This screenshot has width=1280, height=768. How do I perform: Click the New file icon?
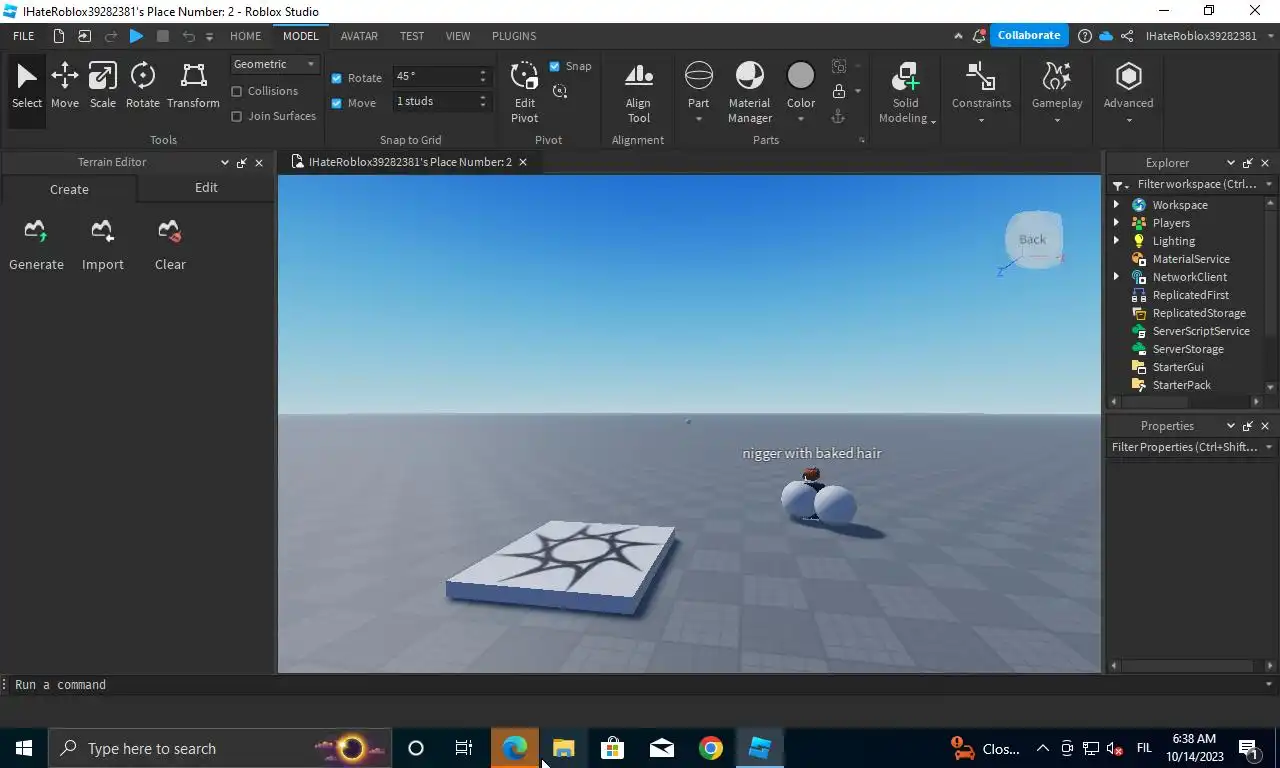click(59, 36)
